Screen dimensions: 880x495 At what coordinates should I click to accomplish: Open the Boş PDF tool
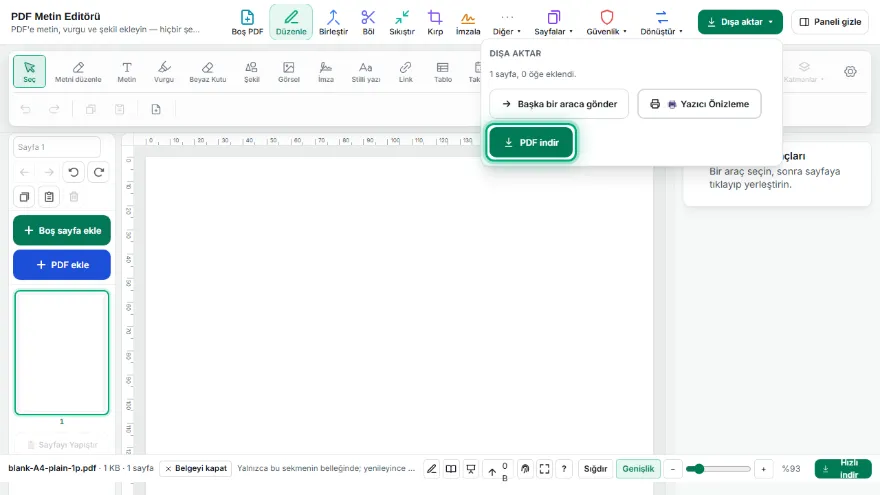point(247,22)
